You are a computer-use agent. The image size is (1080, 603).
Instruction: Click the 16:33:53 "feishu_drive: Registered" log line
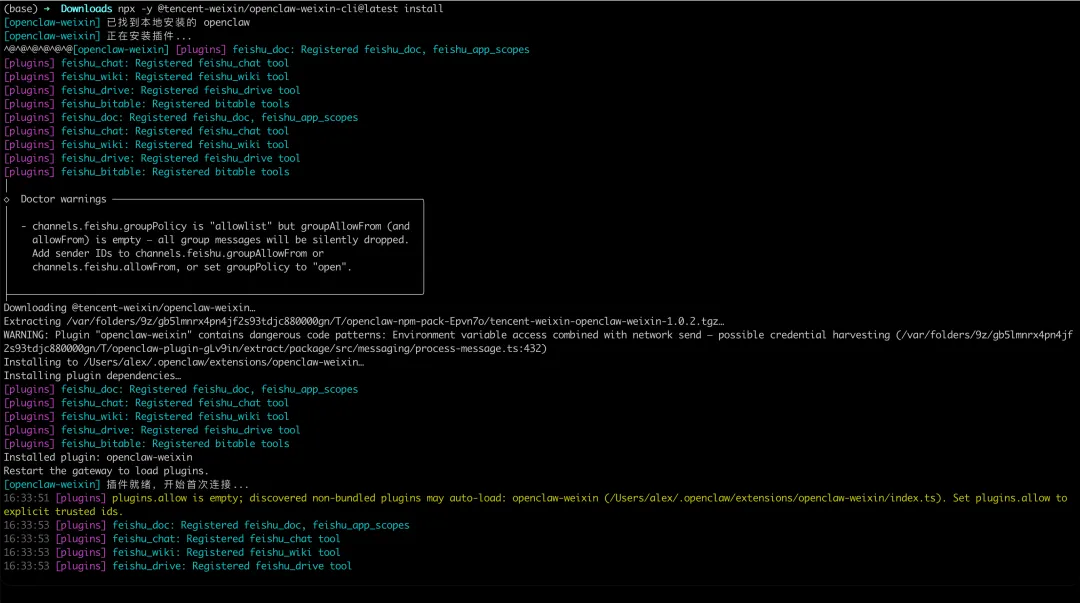pyautogui.click(x=178, y=566)
